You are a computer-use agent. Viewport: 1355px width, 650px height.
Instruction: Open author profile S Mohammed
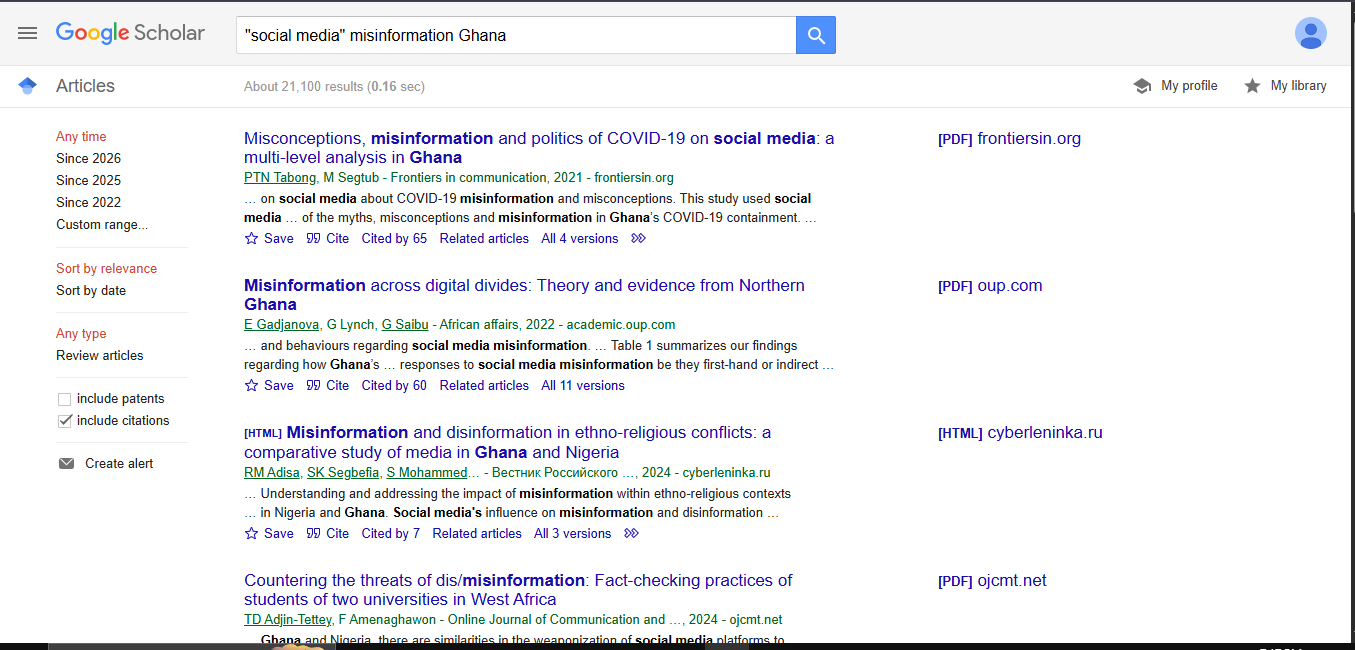(x=427, y=472)
